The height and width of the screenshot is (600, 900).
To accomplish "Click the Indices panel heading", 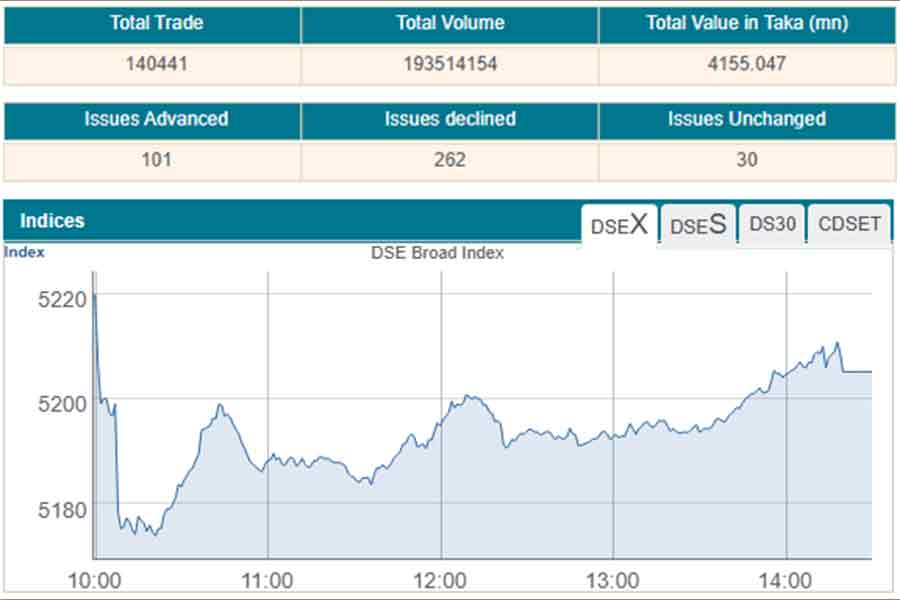I will [x=52, y=221].
